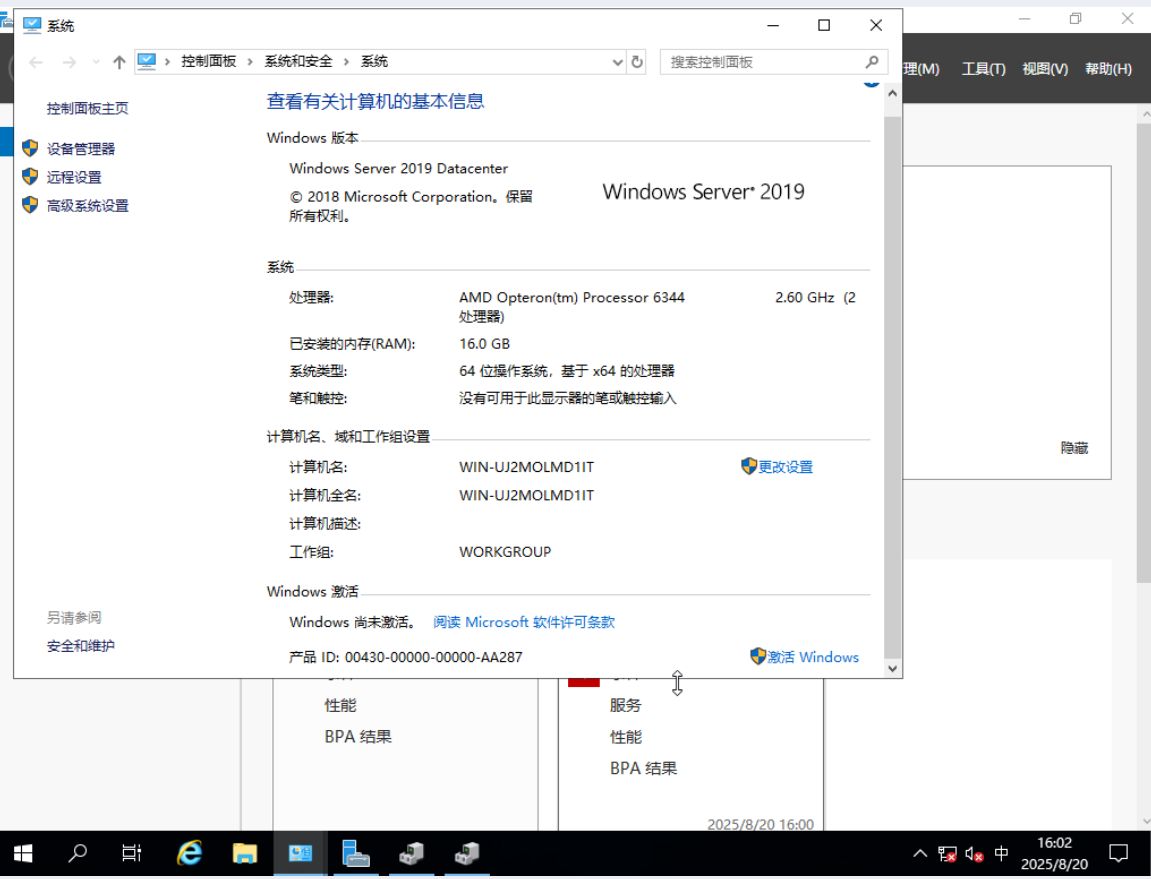Click System window title icon

coord(32,25)
